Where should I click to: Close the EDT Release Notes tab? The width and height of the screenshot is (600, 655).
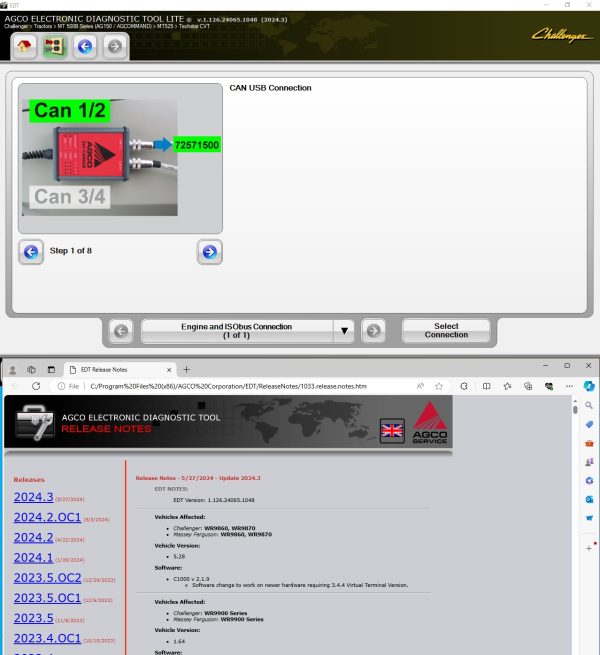[x=169, y=370]
